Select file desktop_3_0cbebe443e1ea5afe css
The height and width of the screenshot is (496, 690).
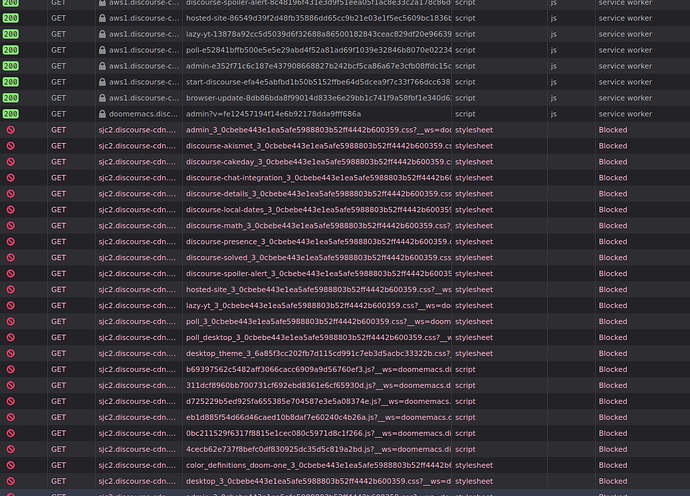pos(318,481)
